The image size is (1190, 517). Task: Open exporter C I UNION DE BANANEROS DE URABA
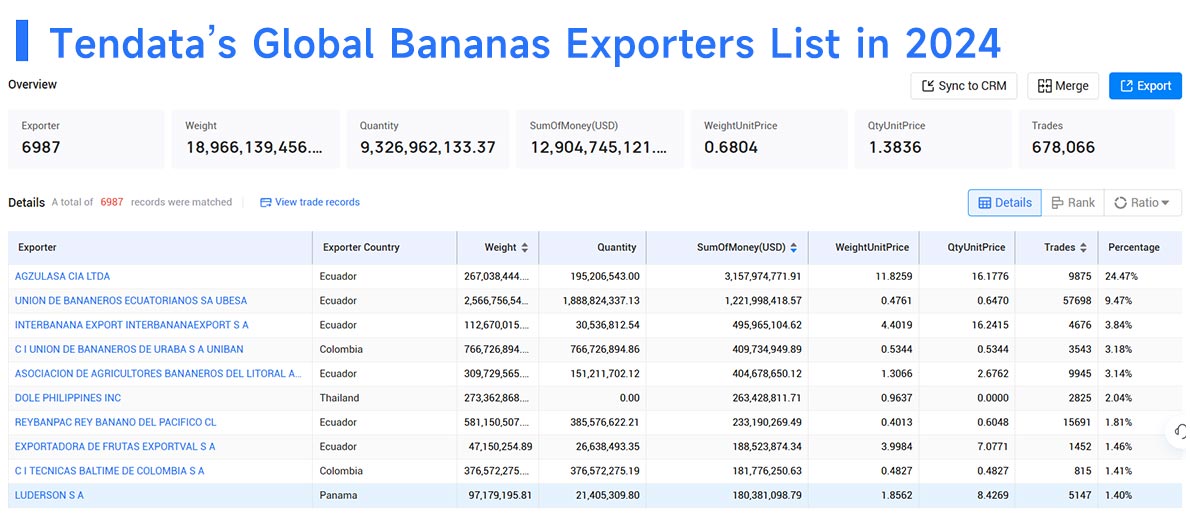tap(129, 349)
